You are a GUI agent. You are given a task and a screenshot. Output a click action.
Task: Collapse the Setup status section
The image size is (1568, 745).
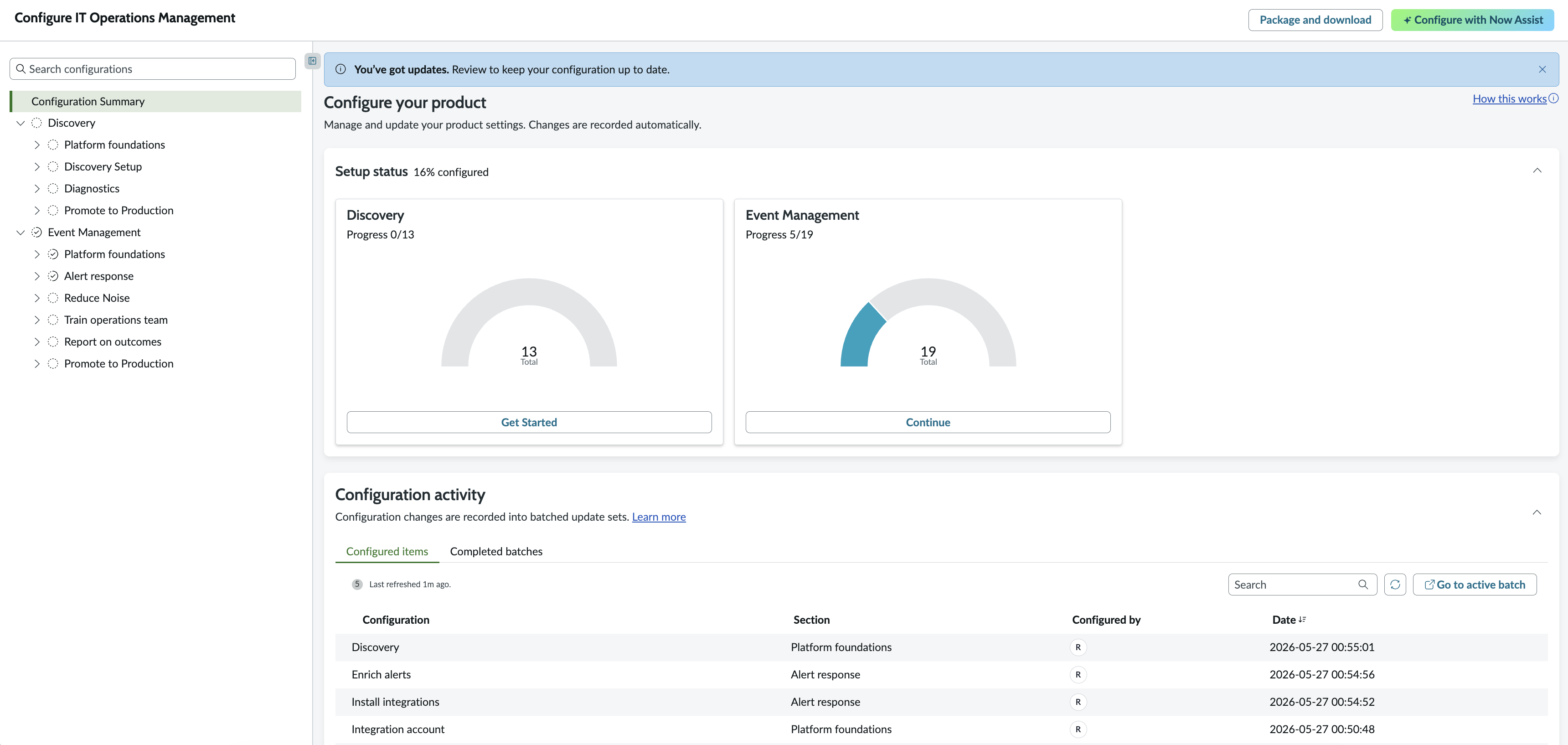(x=1537, y=171)
